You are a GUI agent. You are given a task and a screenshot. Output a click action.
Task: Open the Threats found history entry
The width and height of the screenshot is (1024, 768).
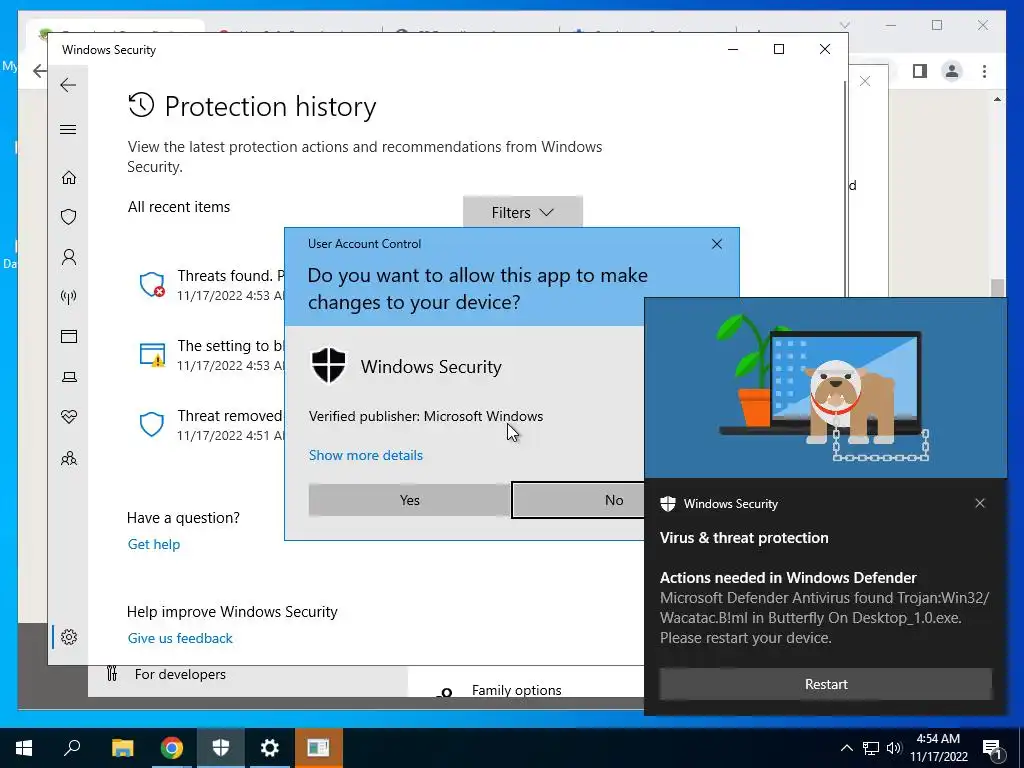coord(211,285)
